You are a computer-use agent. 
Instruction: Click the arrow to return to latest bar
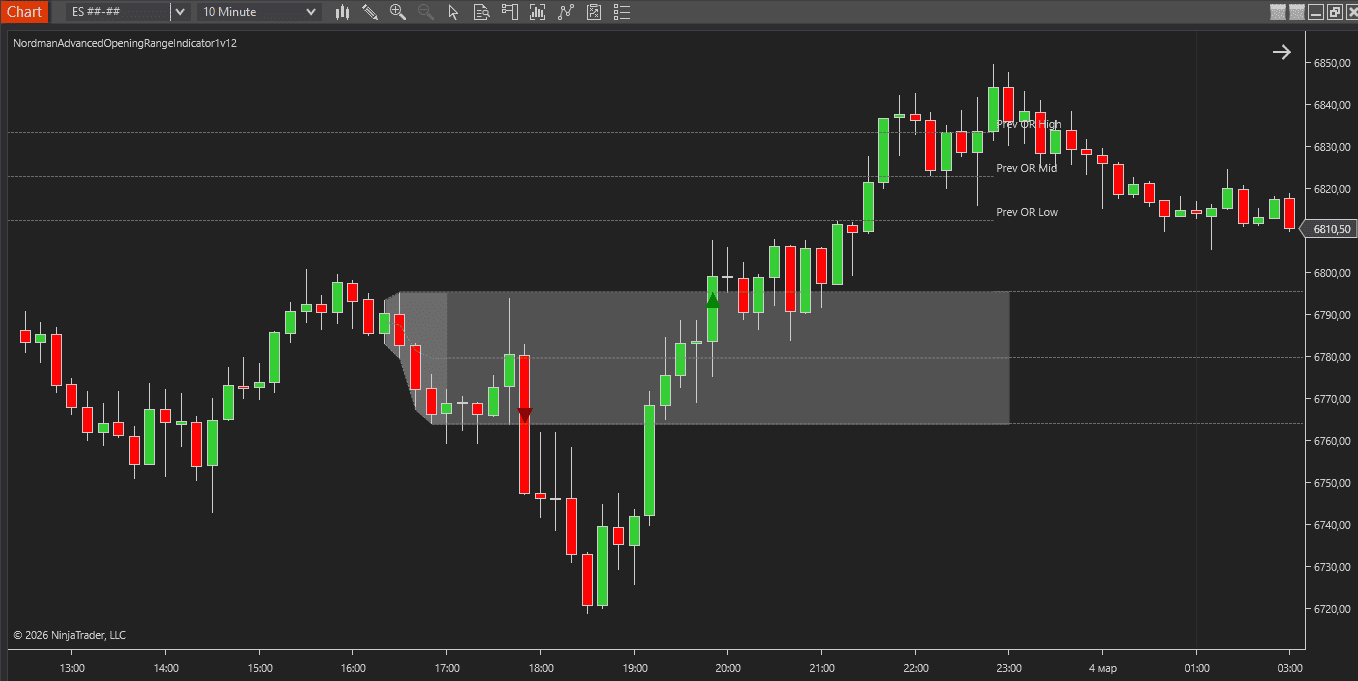tap(1281, 52)
